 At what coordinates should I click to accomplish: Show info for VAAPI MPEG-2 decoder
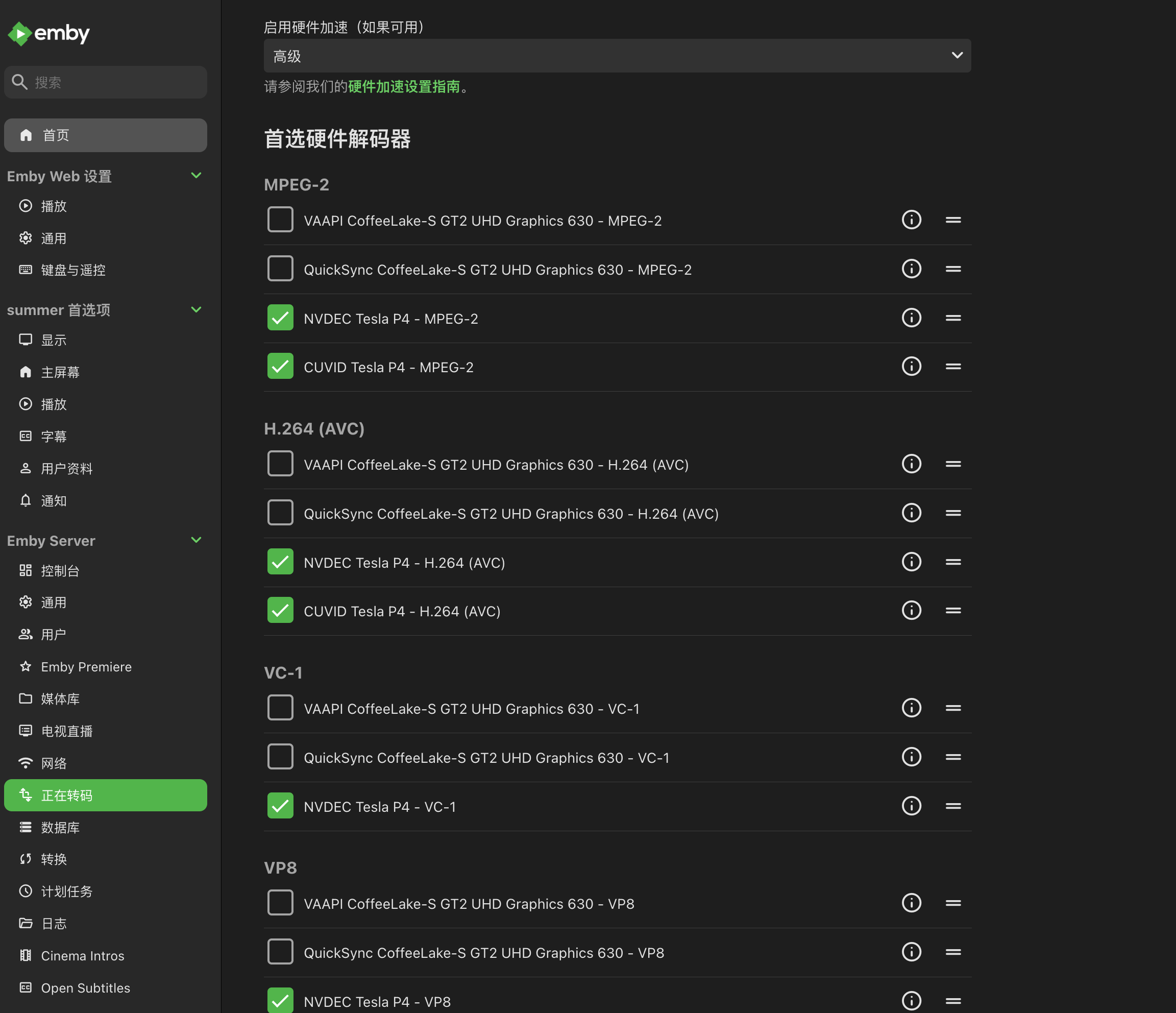912,220
